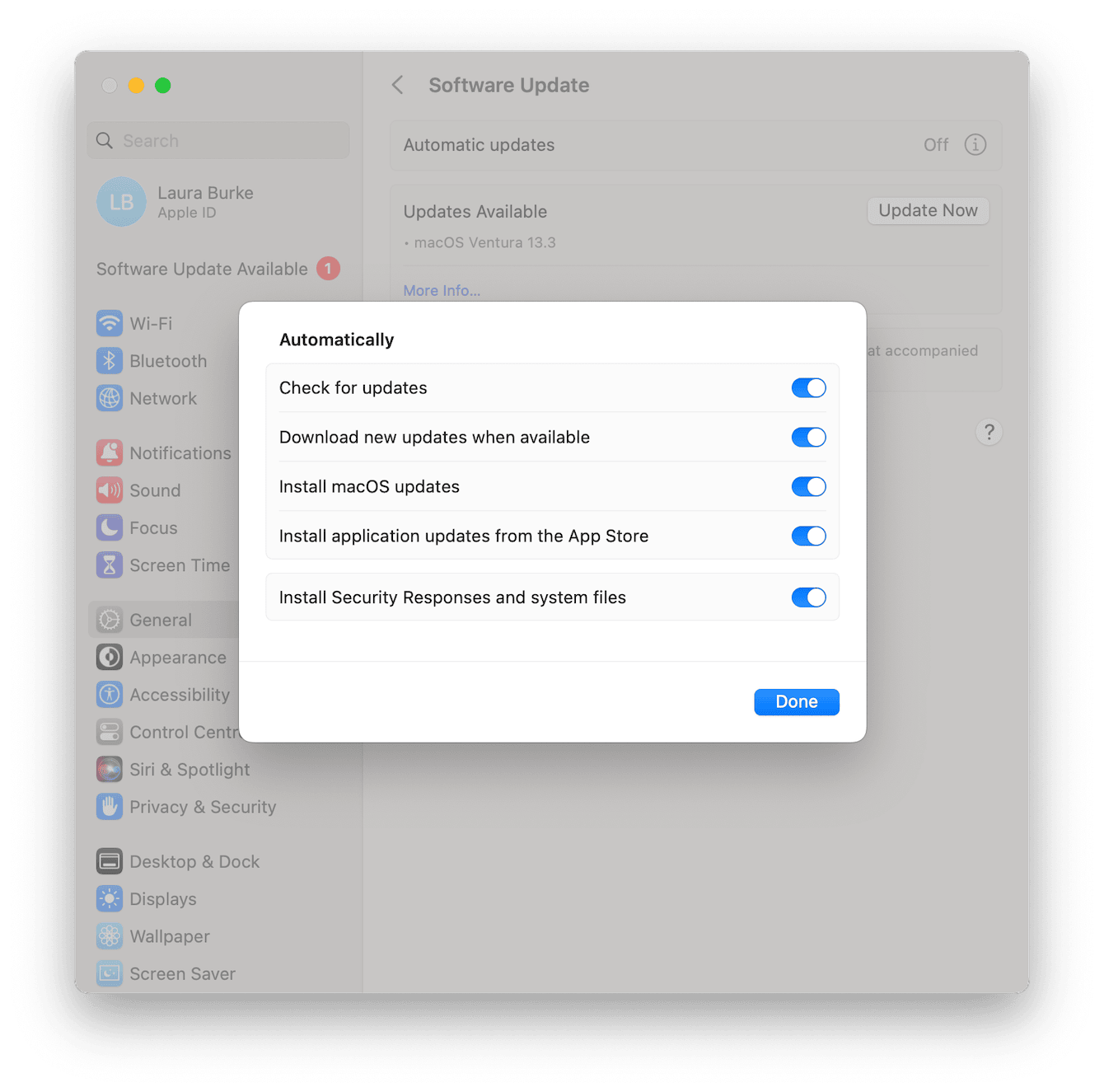Click the Done button
The image size is (1104, 1092).
click(x=796, y=702)
